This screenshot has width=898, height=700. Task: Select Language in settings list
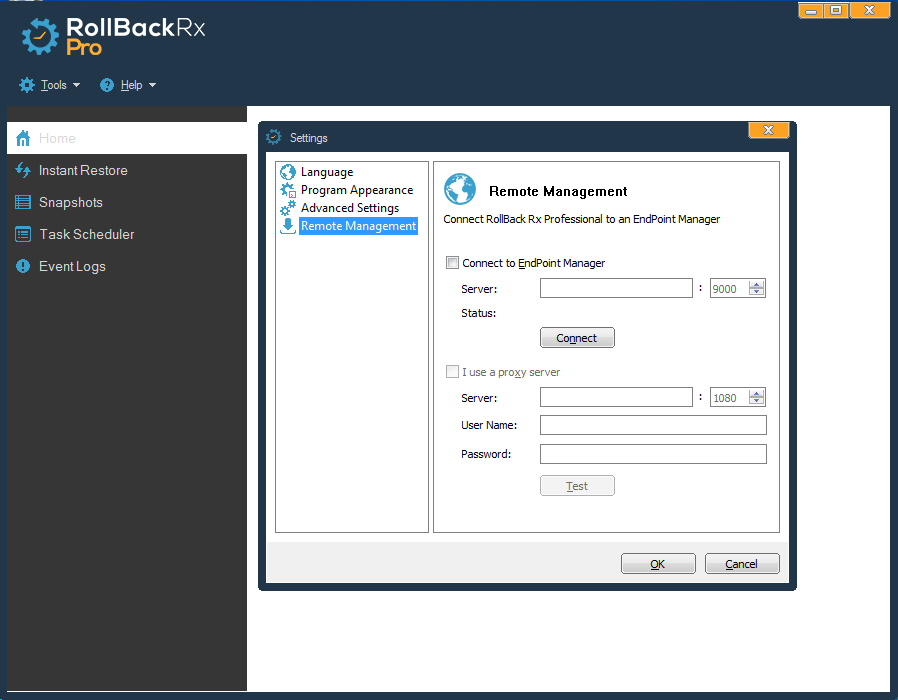tap(327, 172)
